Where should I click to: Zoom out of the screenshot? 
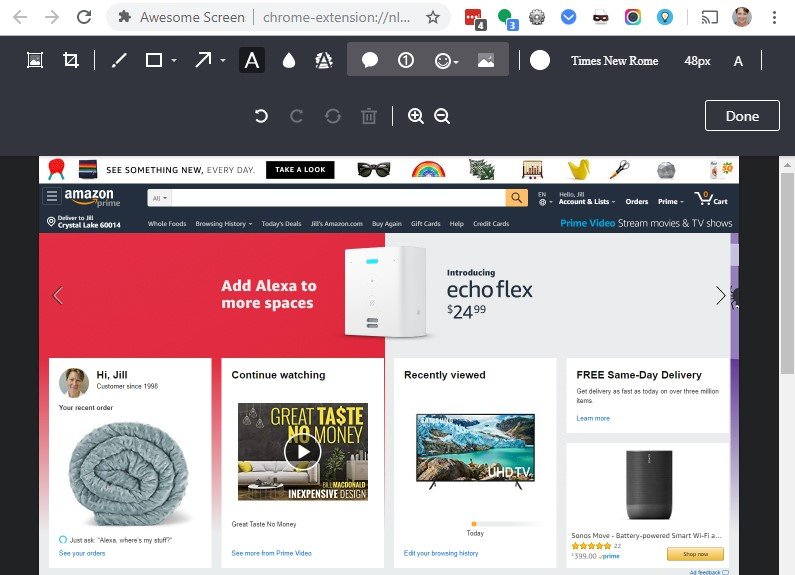pos(442,116)
